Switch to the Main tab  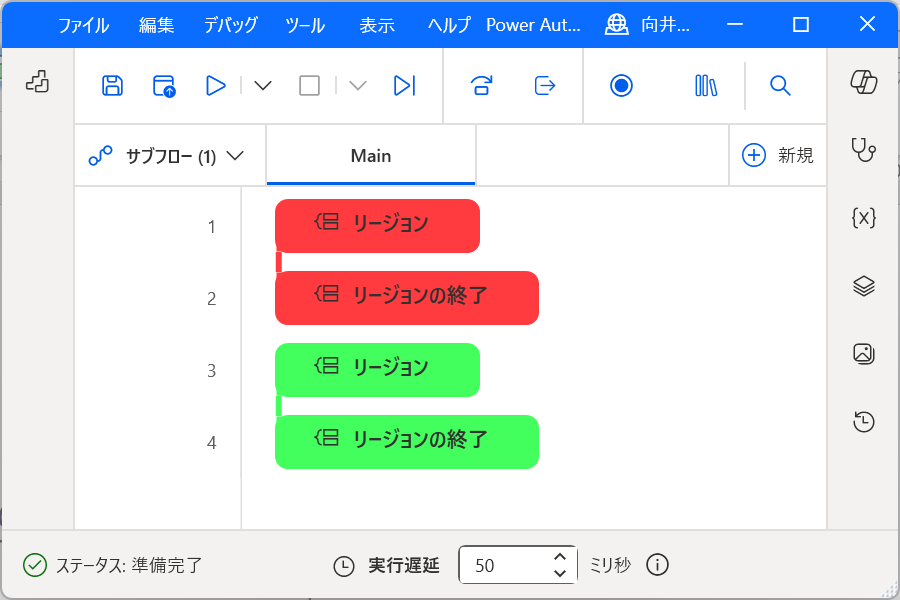[x=371, y=156]
